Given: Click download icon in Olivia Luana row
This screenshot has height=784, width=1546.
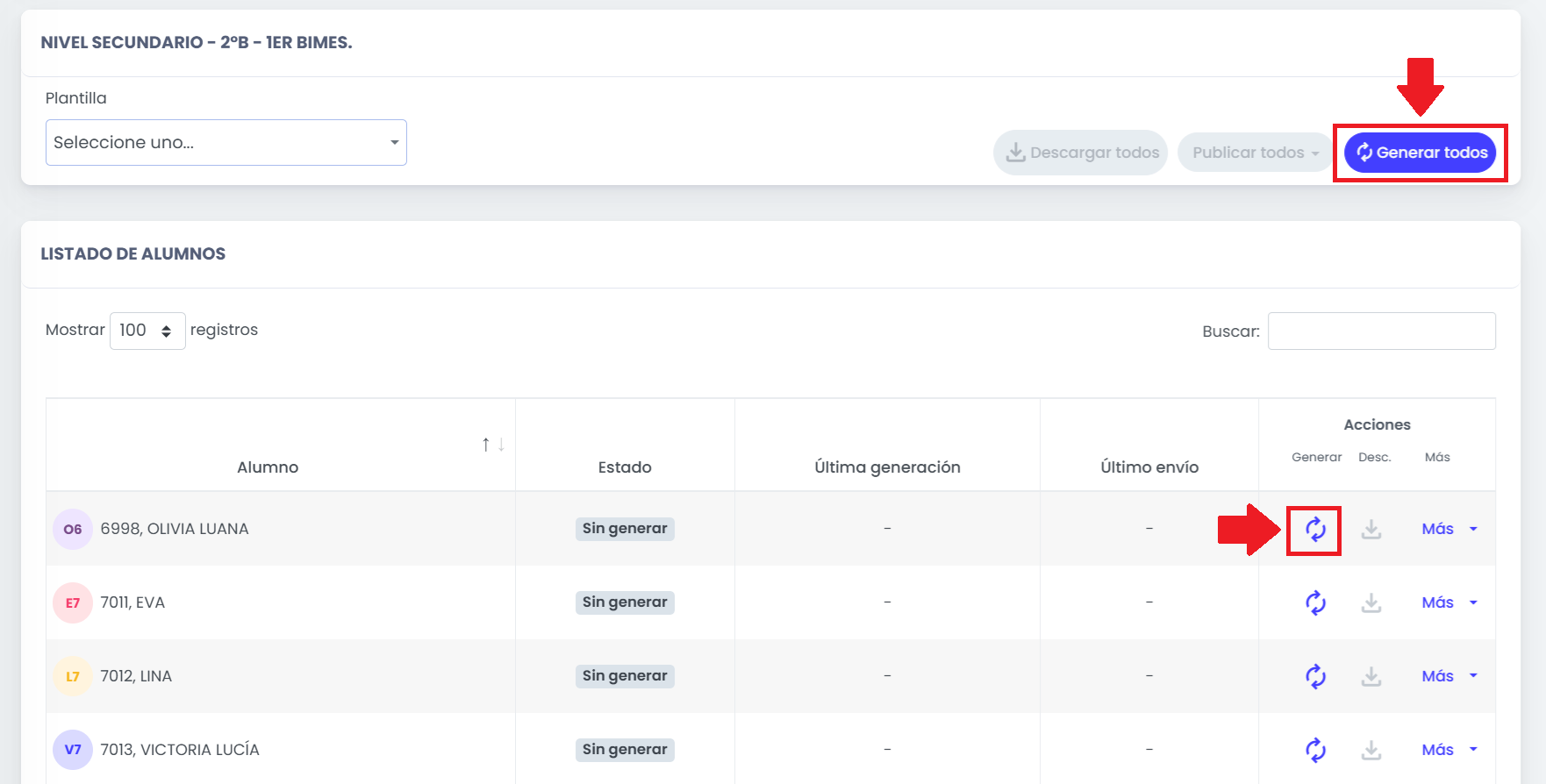Looking at the screenshot, I should [x=1371, y=529].
